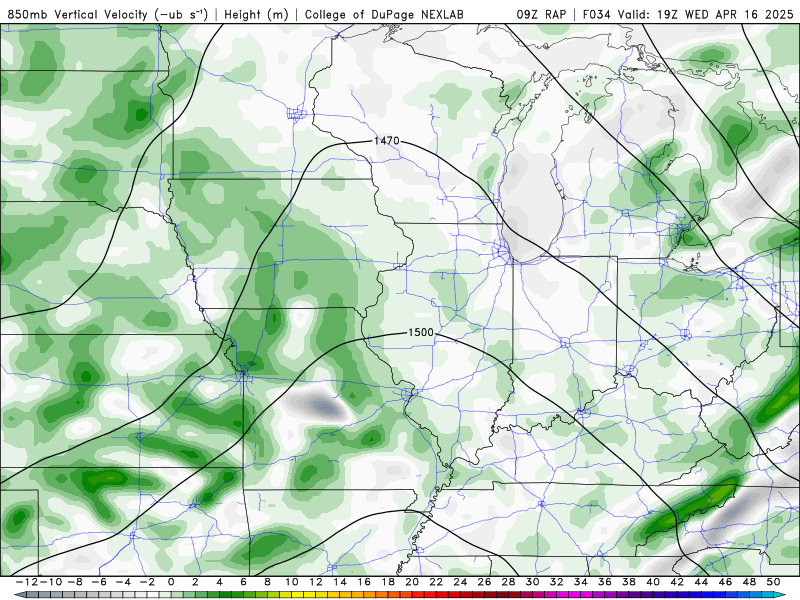
Task: Click the 38 value on the color scale
Action: (629, 582)
